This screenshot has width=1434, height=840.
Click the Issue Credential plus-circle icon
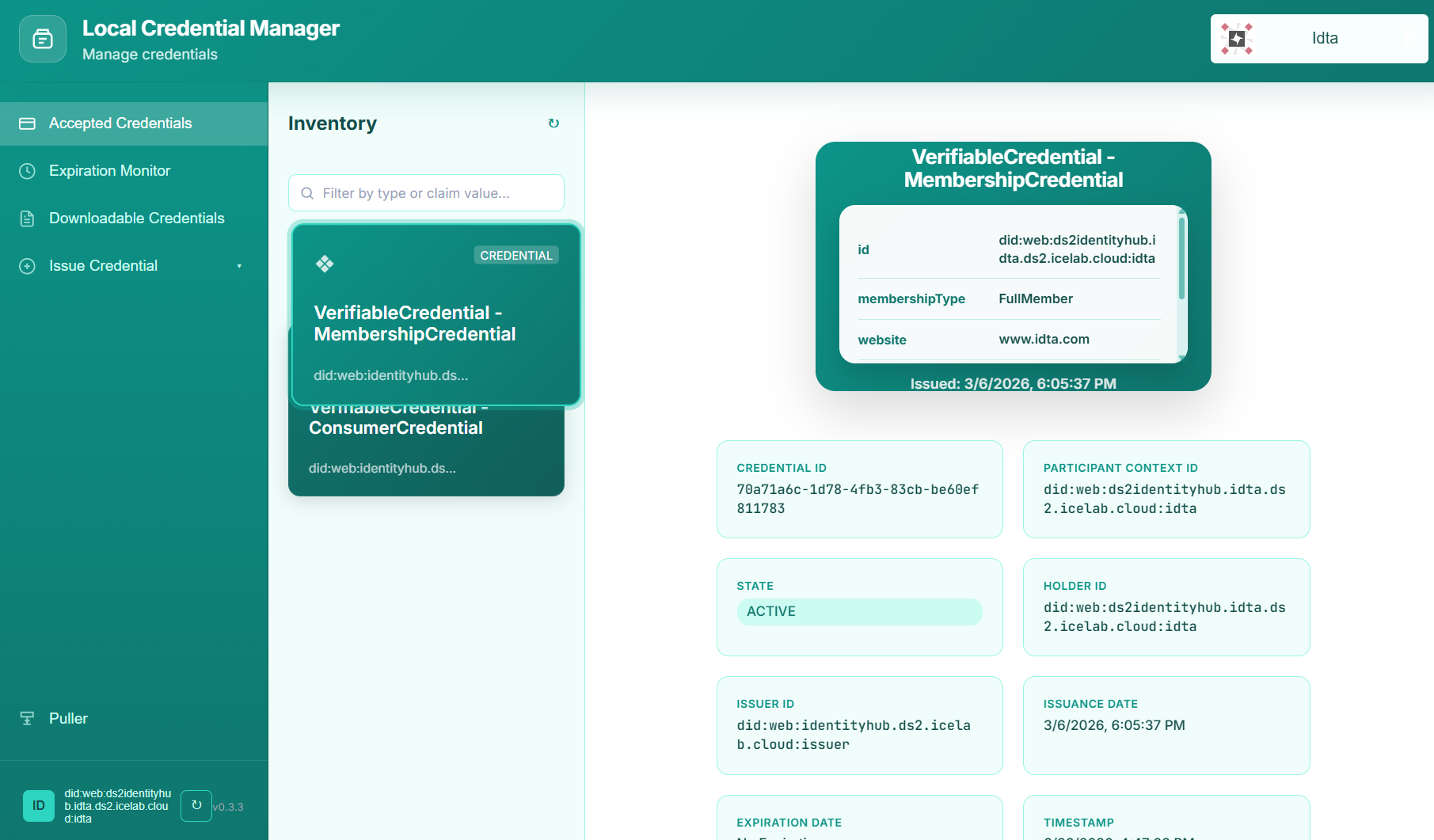[x=27, y=266]
